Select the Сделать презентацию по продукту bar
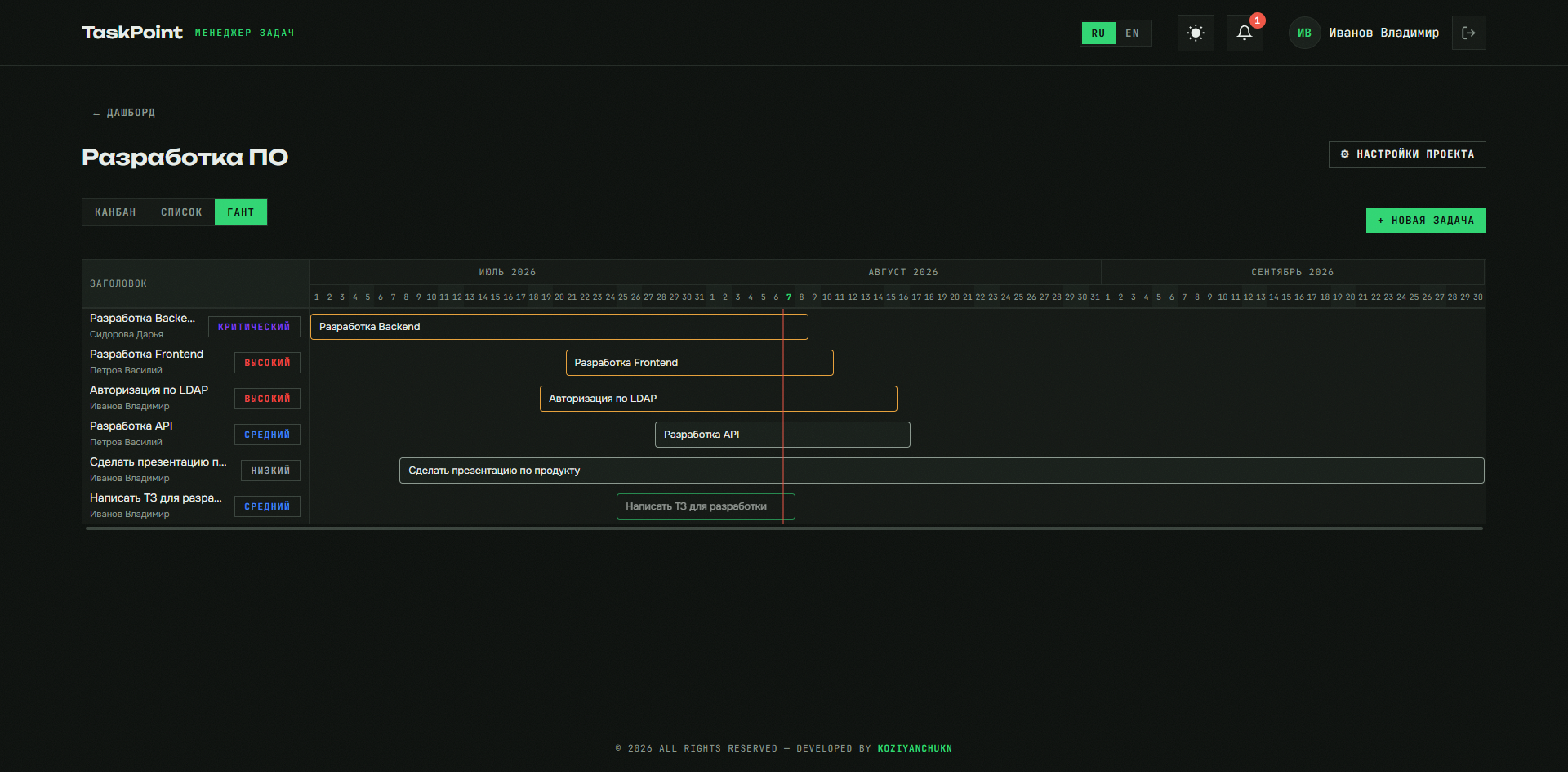1568x772 pixels. point(942,471)
